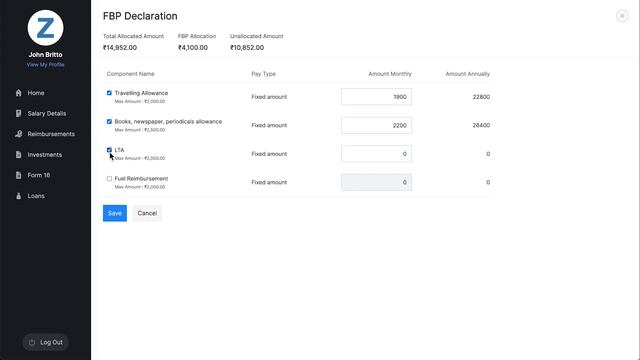Uncheck Books, newspaper, periodicals allowance checkbox
The image size is (640, 360).
pyautogui.click(x=109, y=122)
